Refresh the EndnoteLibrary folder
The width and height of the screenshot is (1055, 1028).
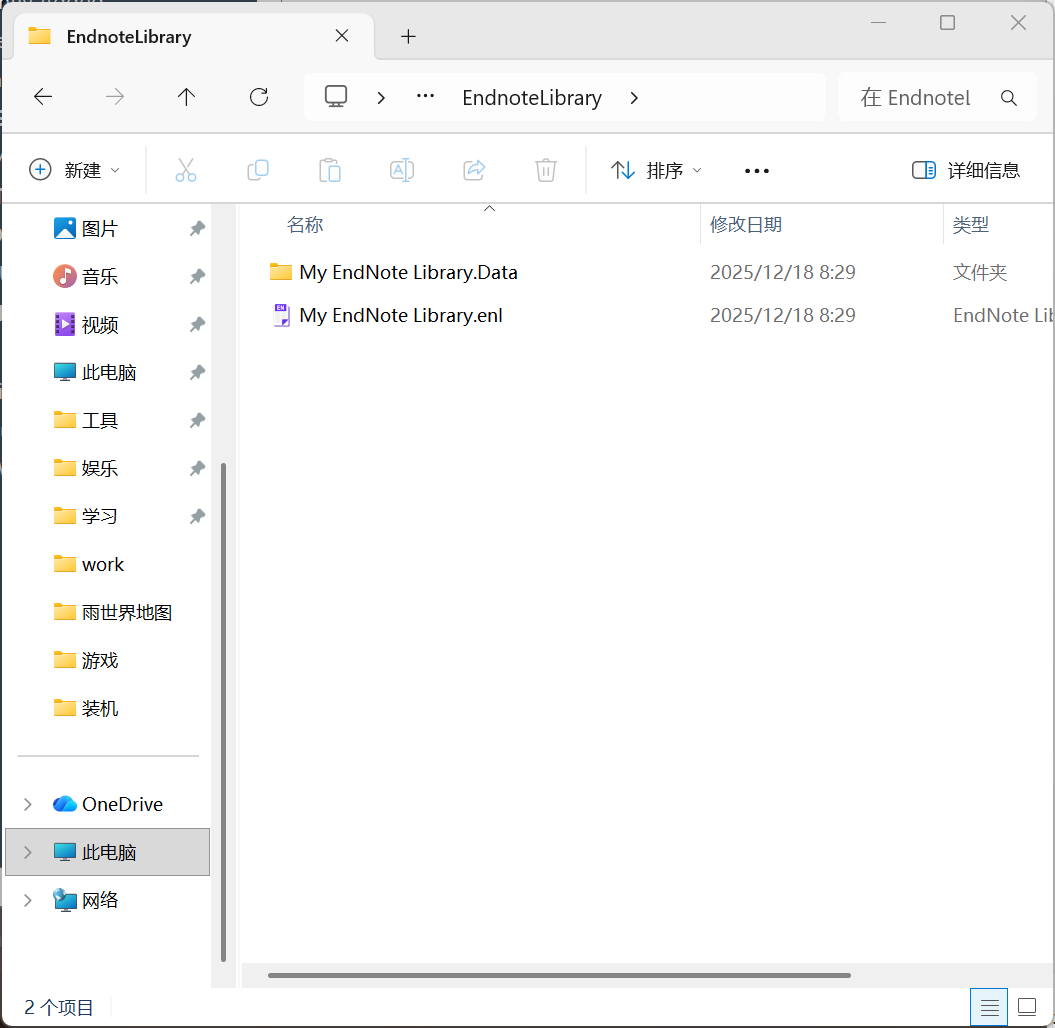pos(259,97)
